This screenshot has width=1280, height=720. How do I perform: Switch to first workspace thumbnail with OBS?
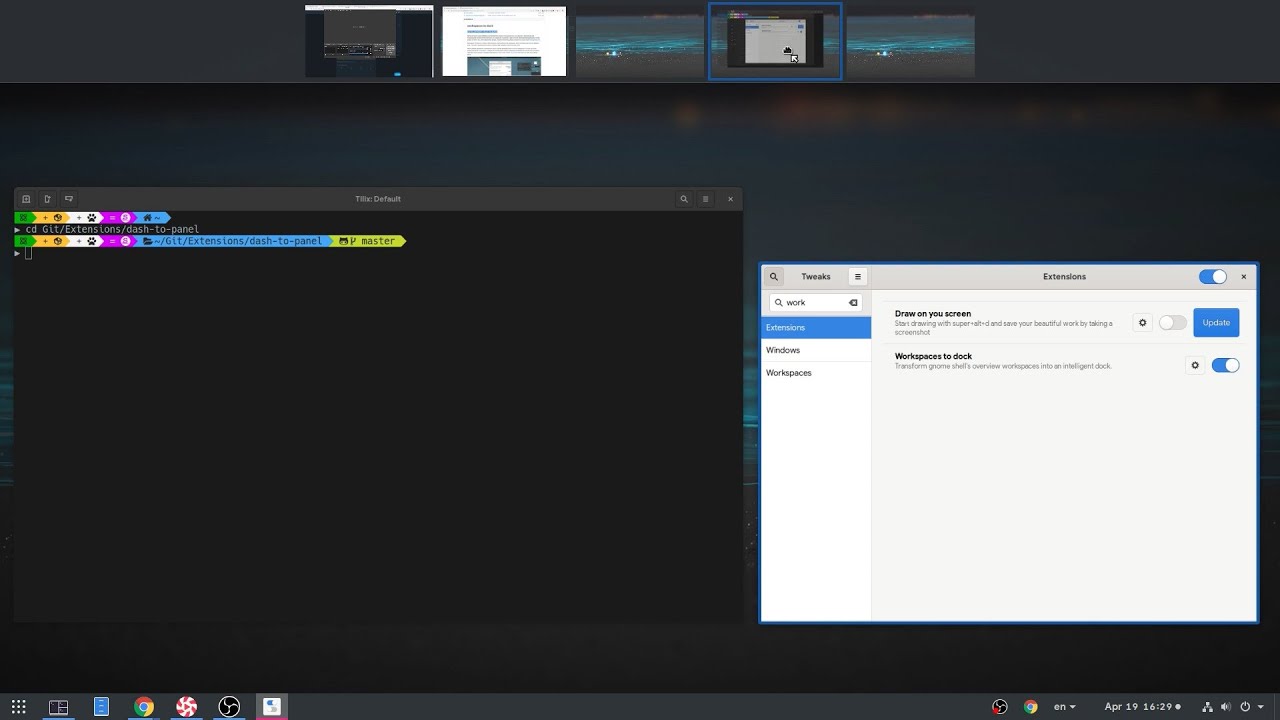click(x=369, y=41)
